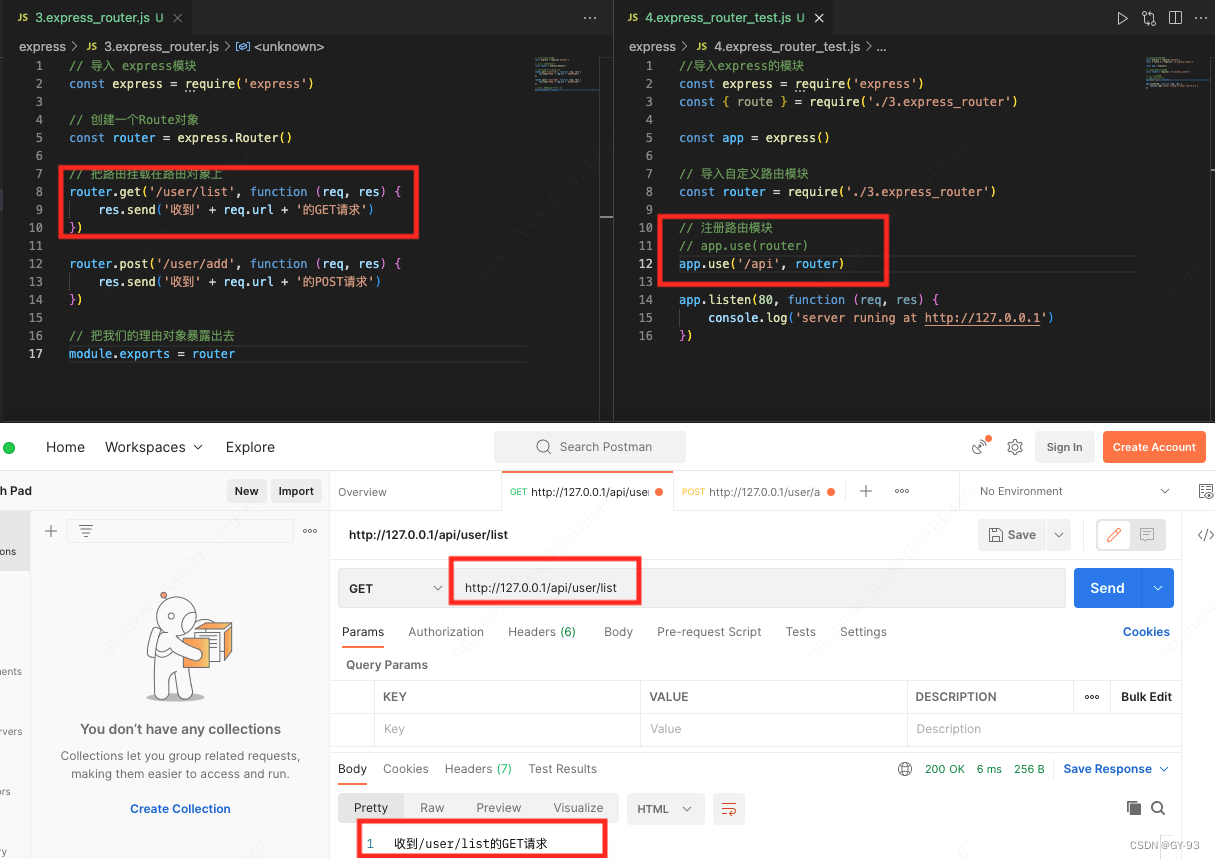This screenshot has height=859, width=1215.
Task: Open the Home page in Postman
Action: coord(65,447)
